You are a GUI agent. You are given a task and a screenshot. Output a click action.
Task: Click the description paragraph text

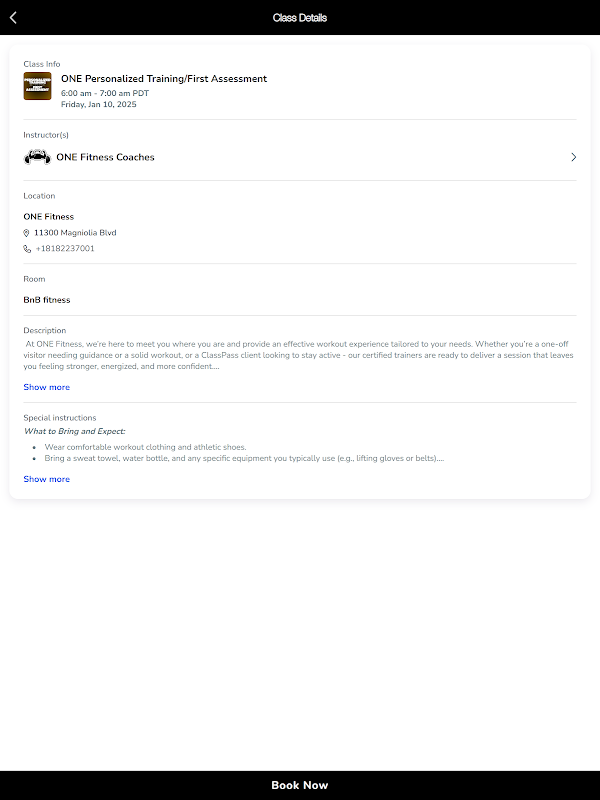tap(300, 354)
